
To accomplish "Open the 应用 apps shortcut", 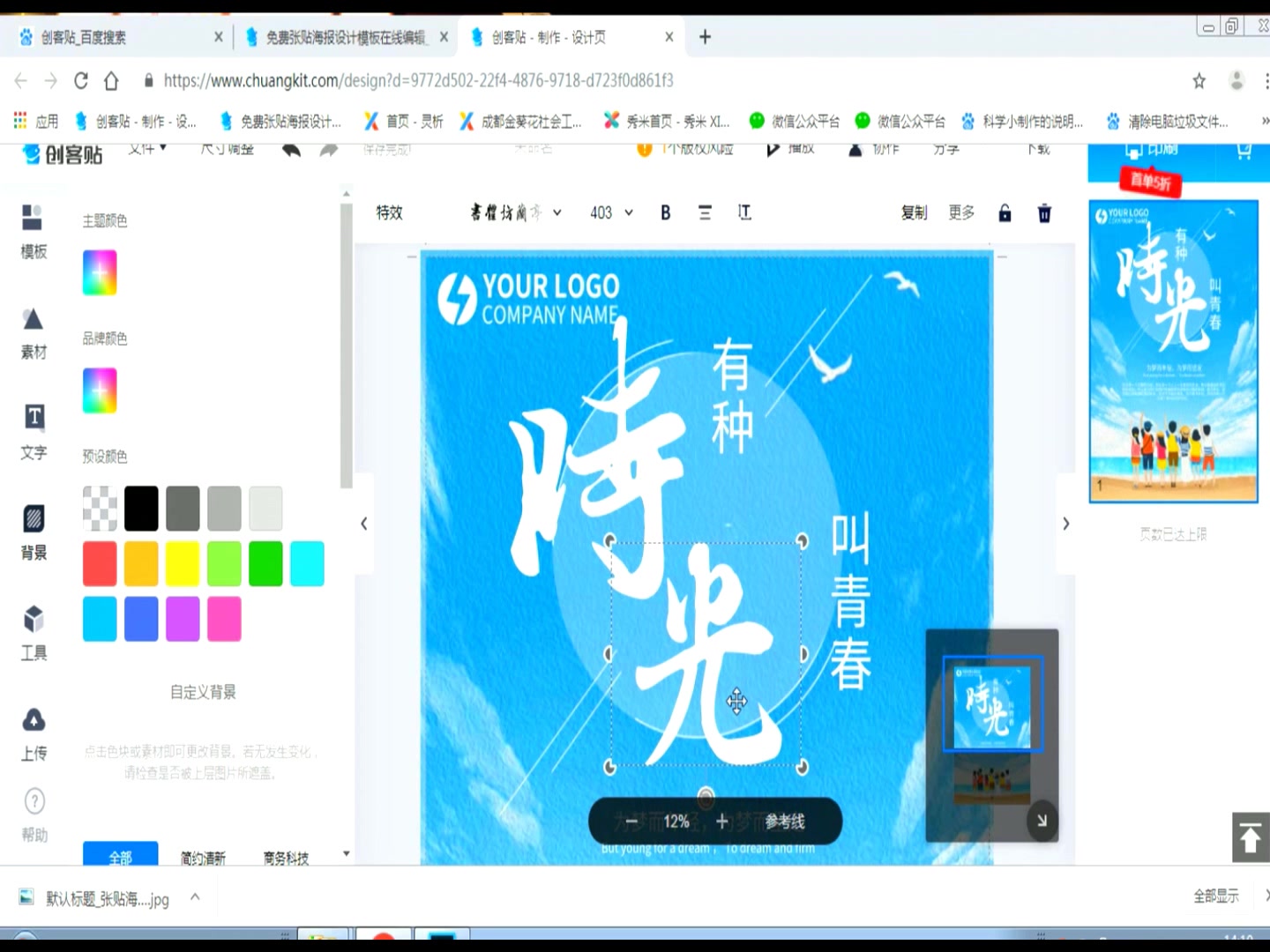I will 36,121.
